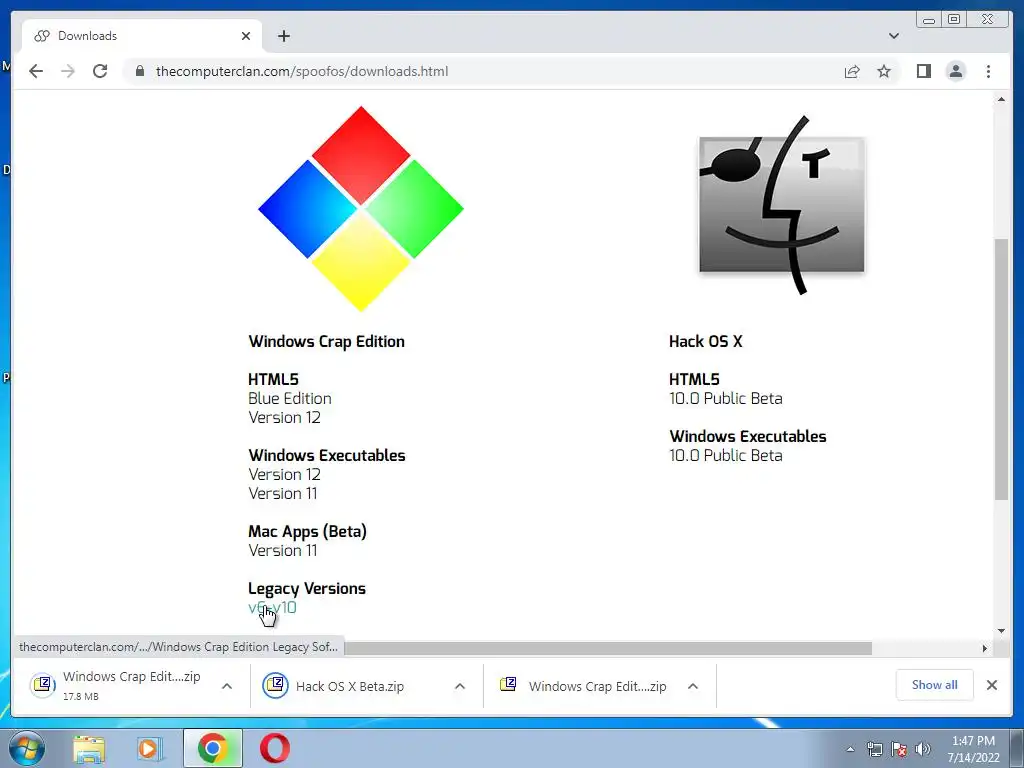This screenshot has height=768, width=1024.
Task: Download Hack OS X HTML5 10.0 Public Beta
Action: click(x=726, y=398)
